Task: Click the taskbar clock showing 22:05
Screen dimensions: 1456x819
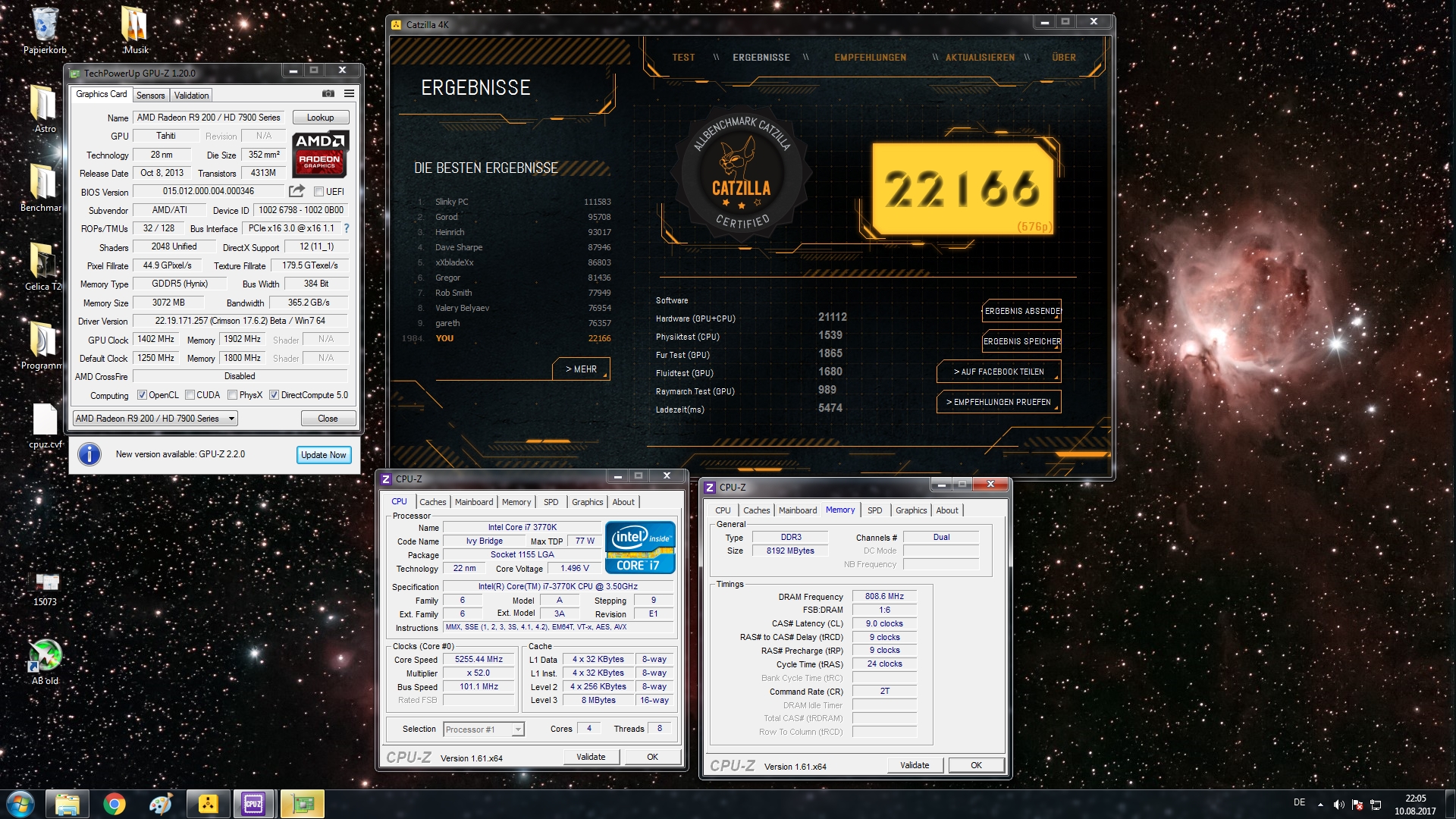Action: point(1415,805)
